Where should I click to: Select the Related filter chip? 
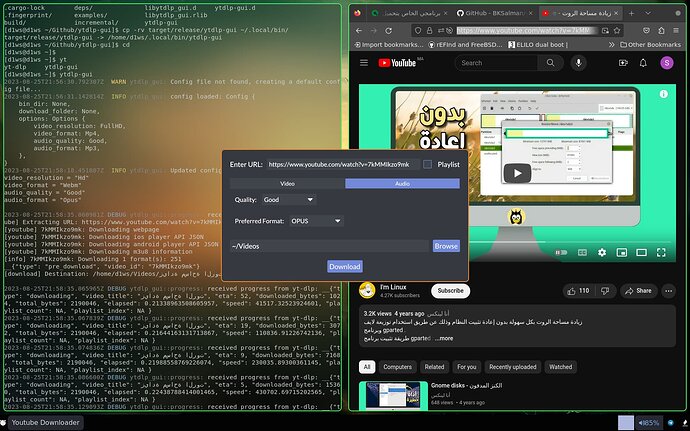[434, 367]
